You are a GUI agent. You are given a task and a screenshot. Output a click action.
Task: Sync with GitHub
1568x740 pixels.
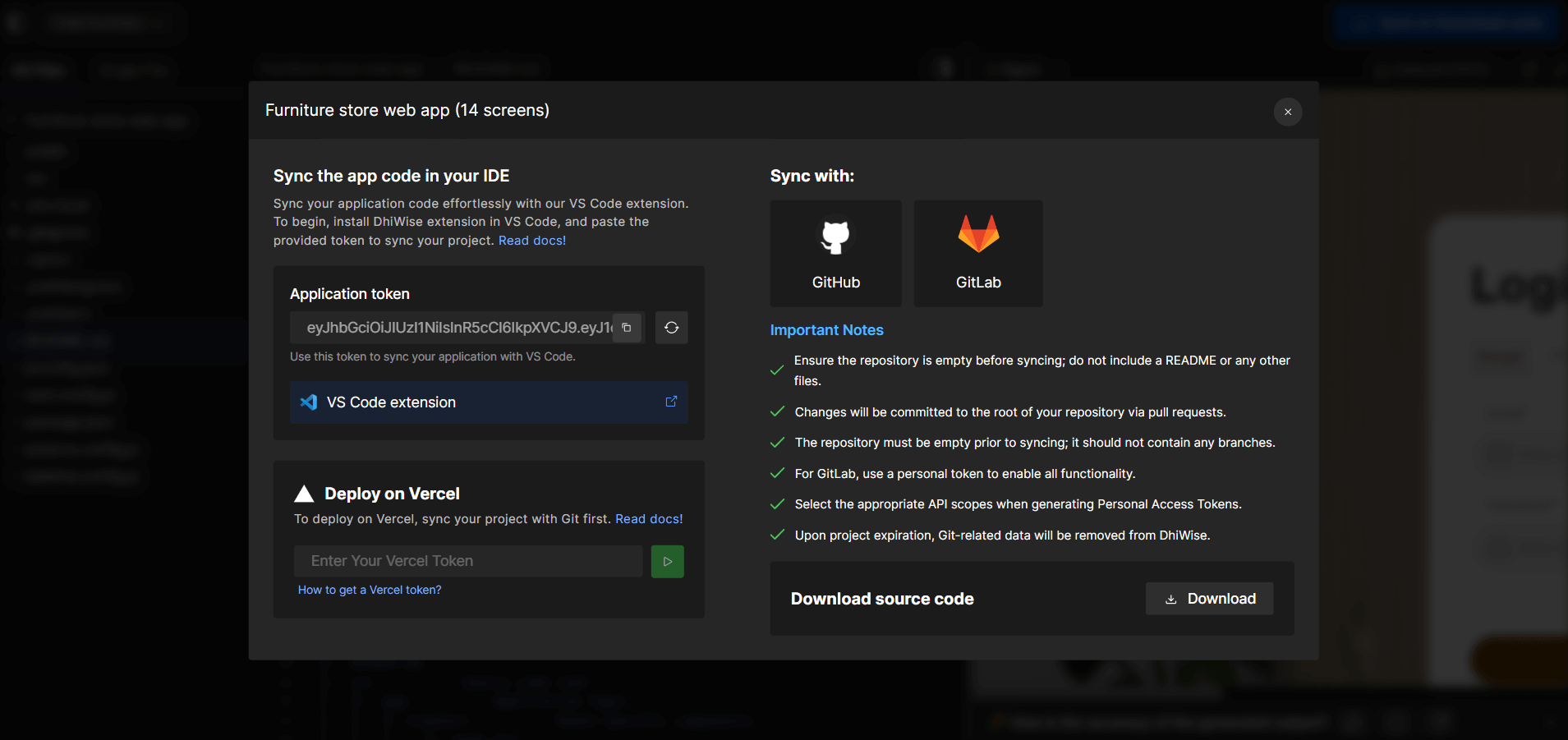tap(836, 254)
